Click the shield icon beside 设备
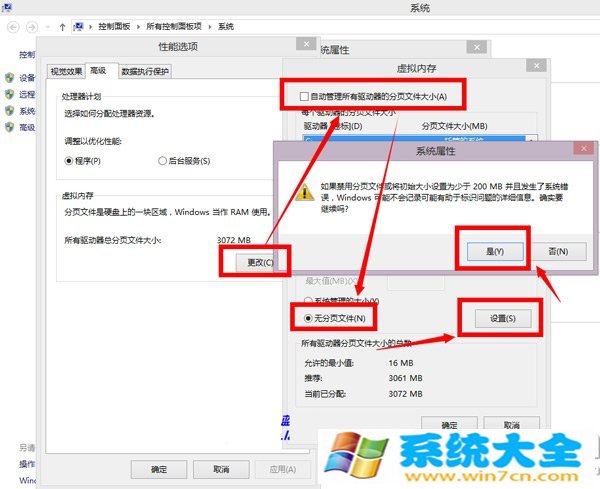The height and width of the screenshot is (489, 600). click(9, 78)
